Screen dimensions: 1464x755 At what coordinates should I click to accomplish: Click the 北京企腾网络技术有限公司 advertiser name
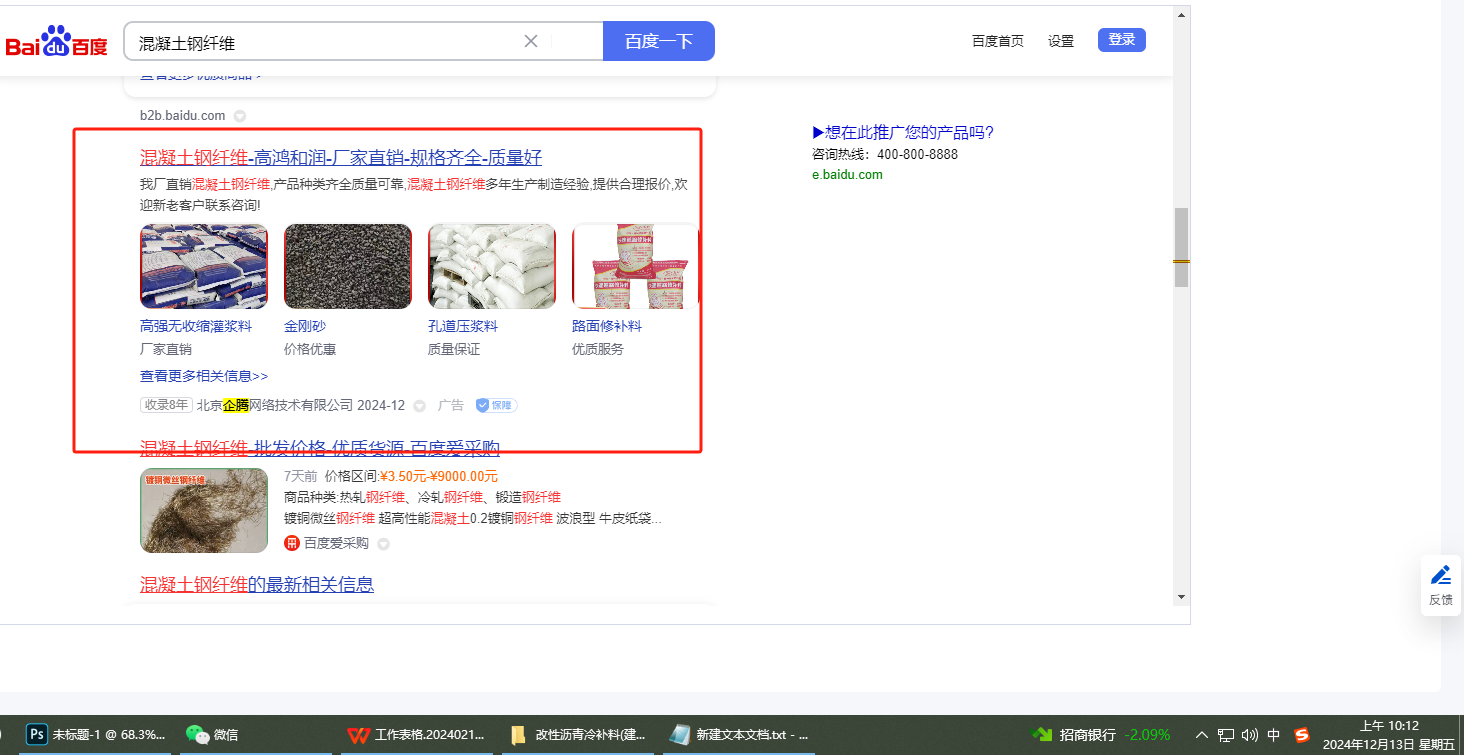tap(275, 405)
